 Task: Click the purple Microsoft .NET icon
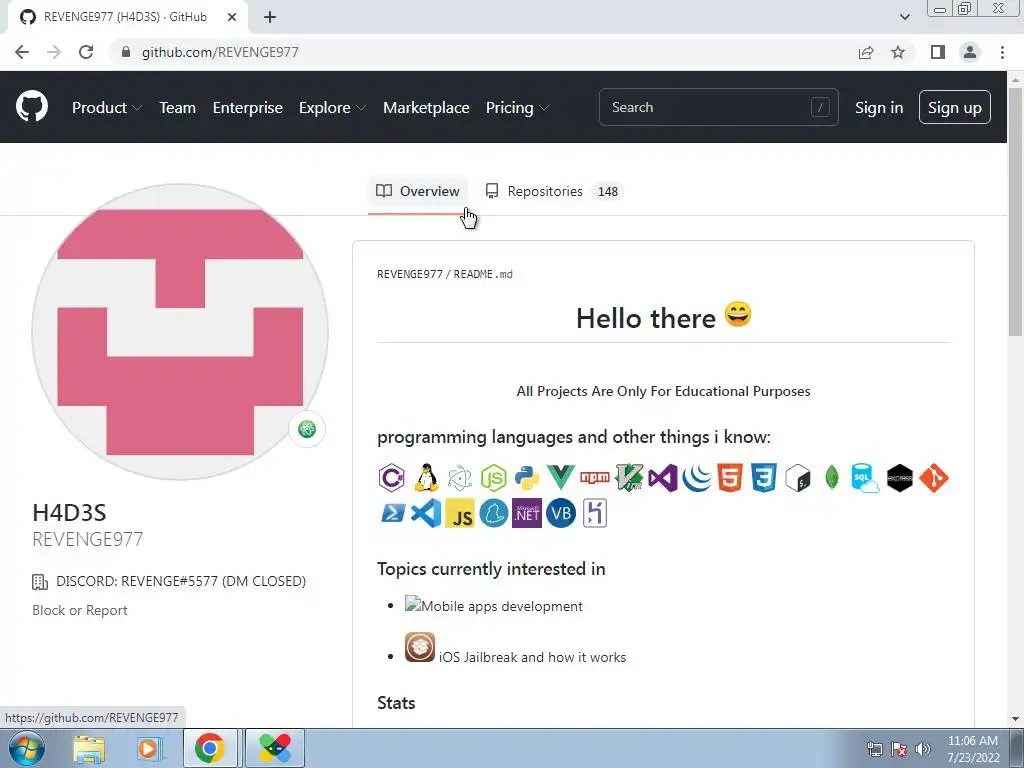tap(527, 513)
